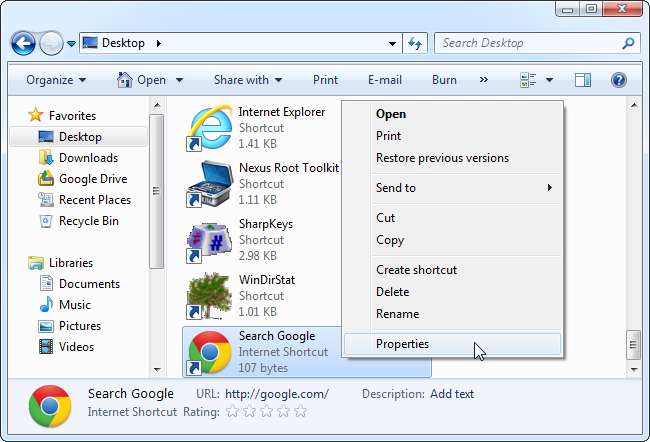This screenshot has width=650, height=442.
Task: Open the address bar history dropdown
Action: click(392, 44)
